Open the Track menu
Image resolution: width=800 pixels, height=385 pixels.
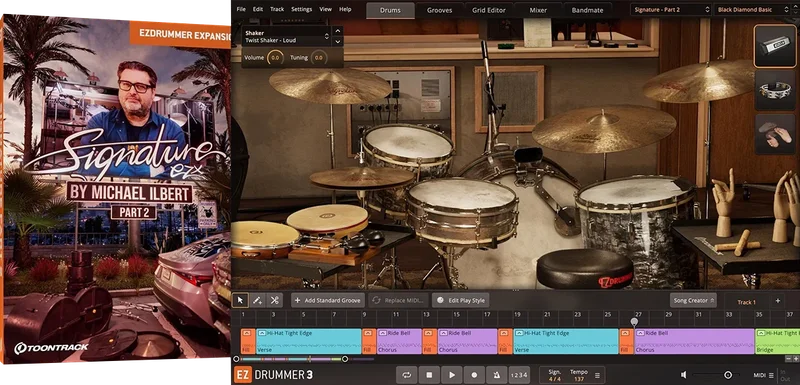(277, 9)
